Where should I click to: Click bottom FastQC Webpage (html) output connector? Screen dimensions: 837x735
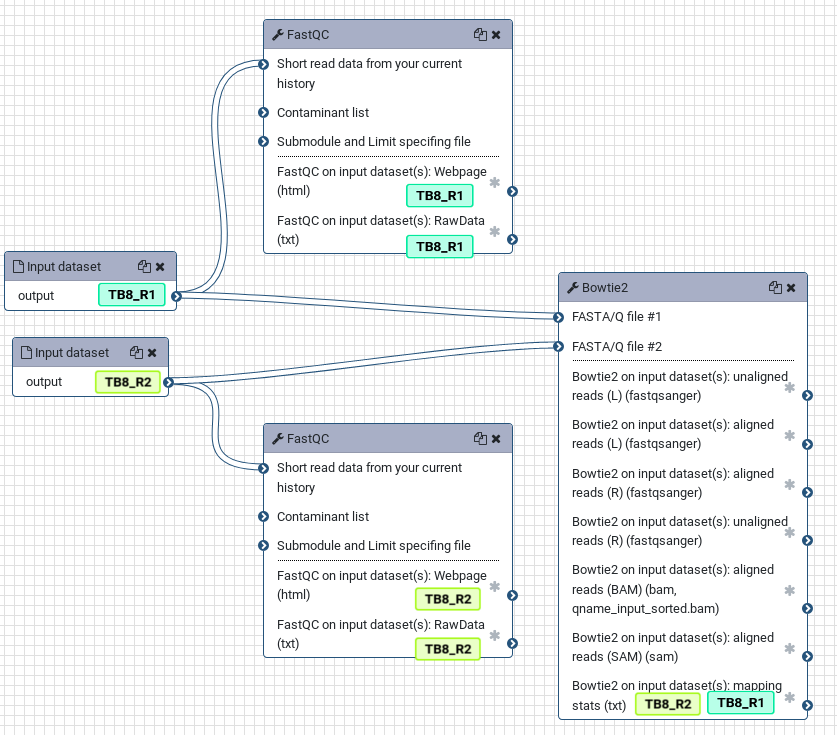tap(512, 595)
